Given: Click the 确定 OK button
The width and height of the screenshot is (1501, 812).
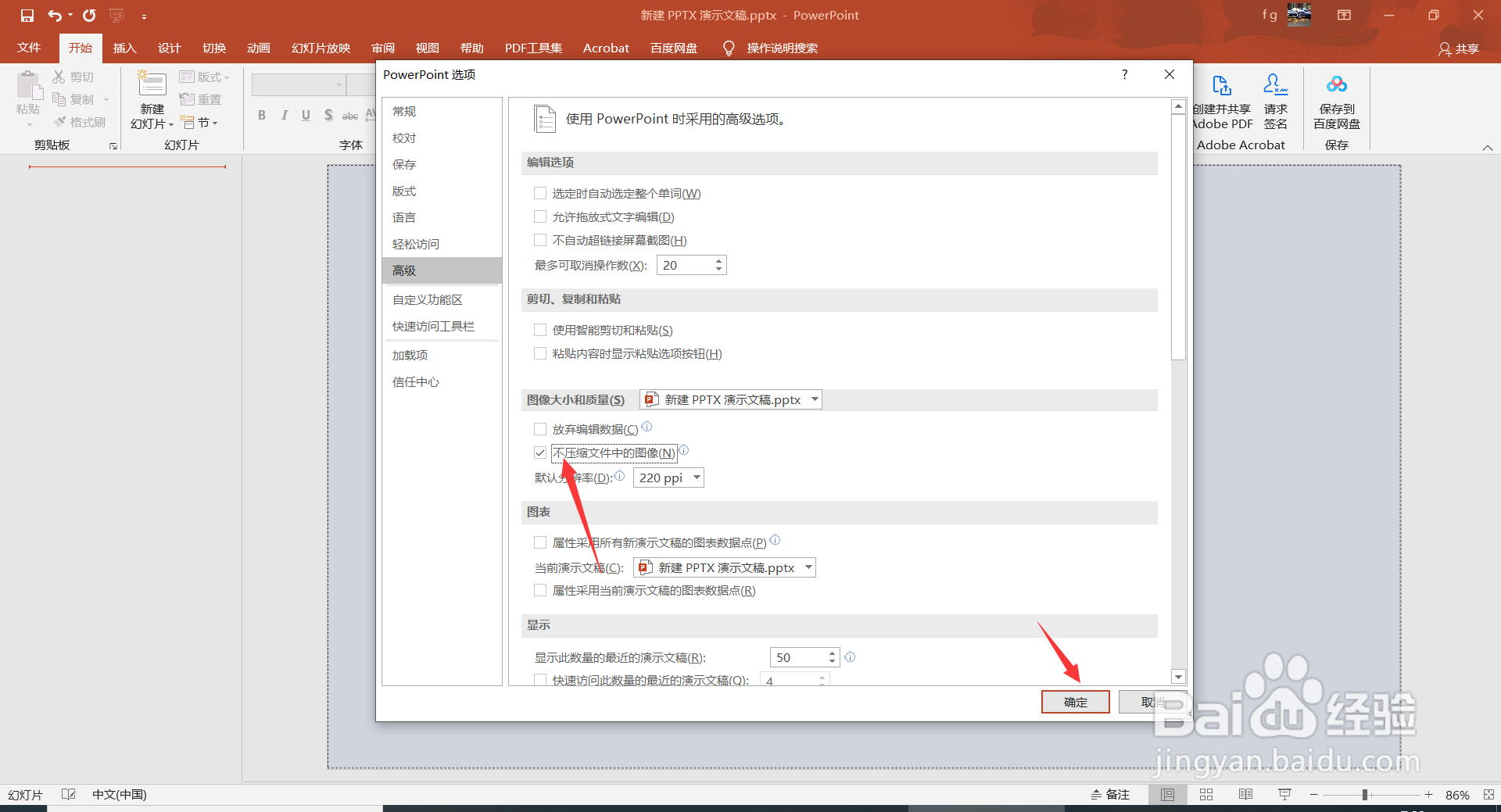Looking at the screenshot, I should [1076, 702].
